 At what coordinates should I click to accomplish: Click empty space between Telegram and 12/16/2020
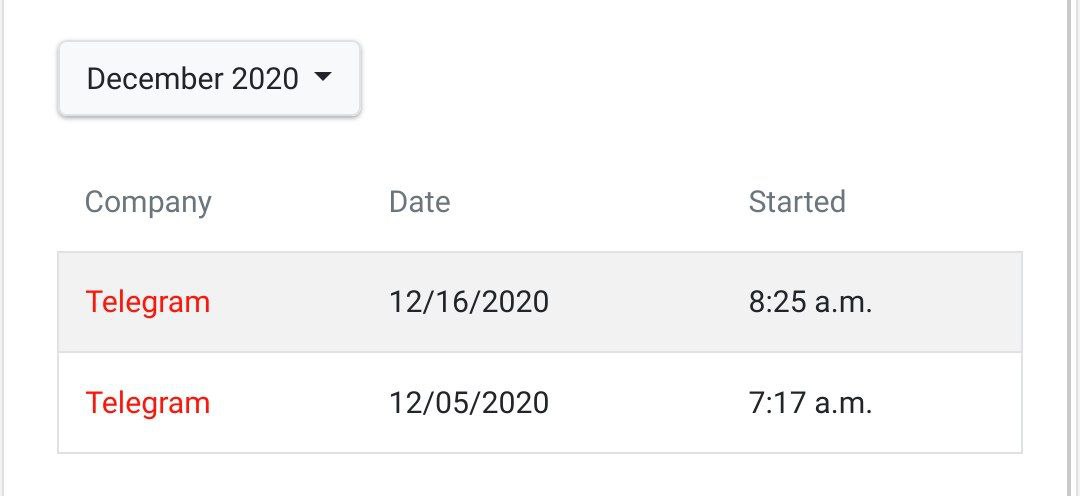[x=300, y=302]
